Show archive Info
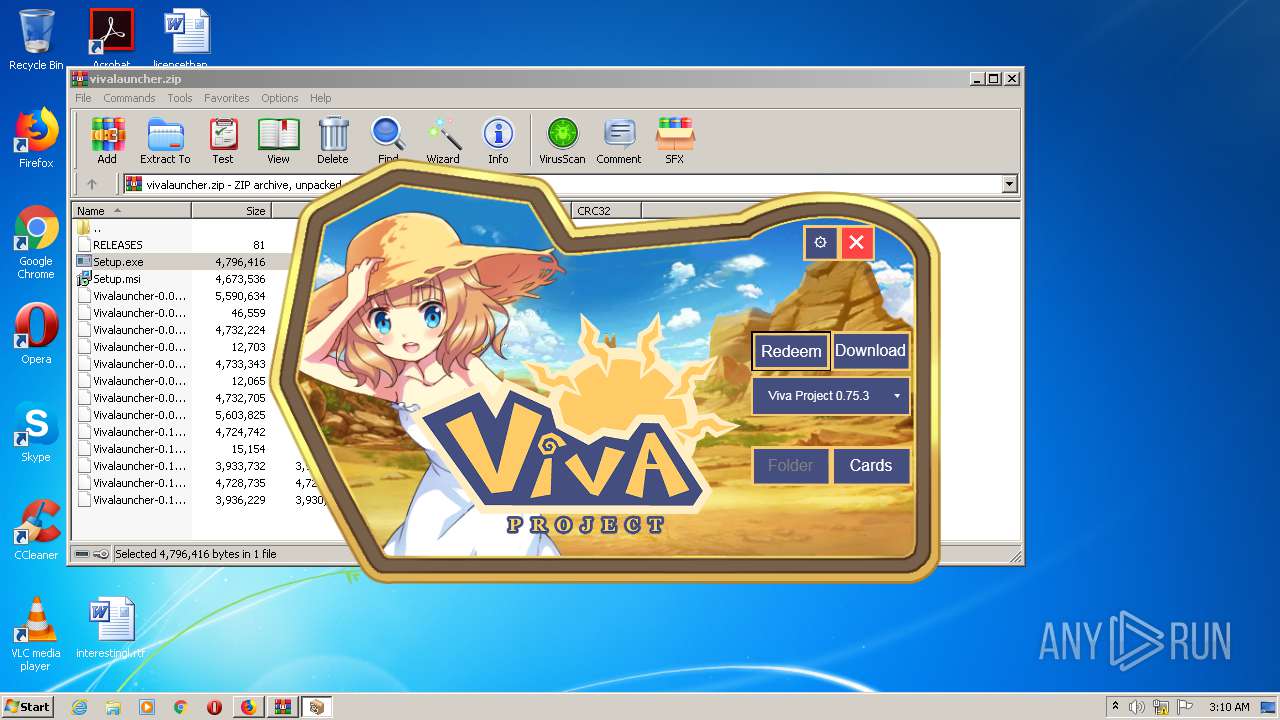The image size is (1280, 720). coord(498,141)
